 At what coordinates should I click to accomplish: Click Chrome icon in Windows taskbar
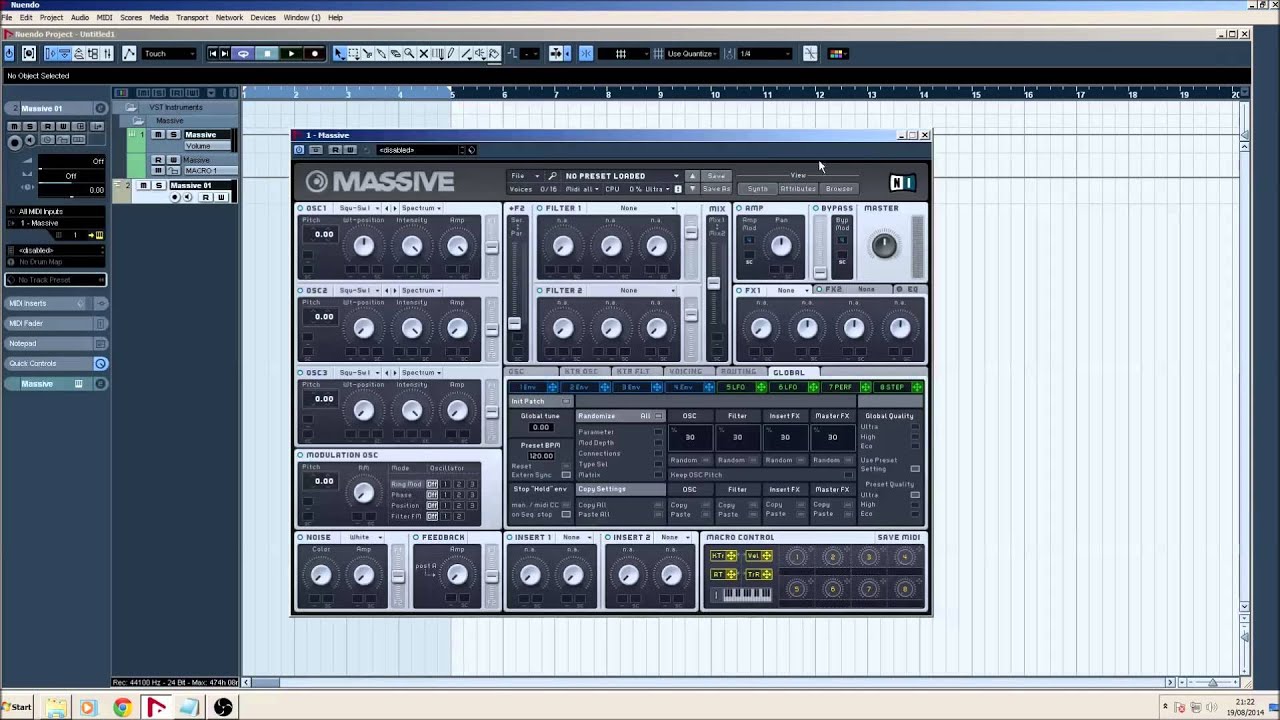pyautogui.click(x=121, y=708)
